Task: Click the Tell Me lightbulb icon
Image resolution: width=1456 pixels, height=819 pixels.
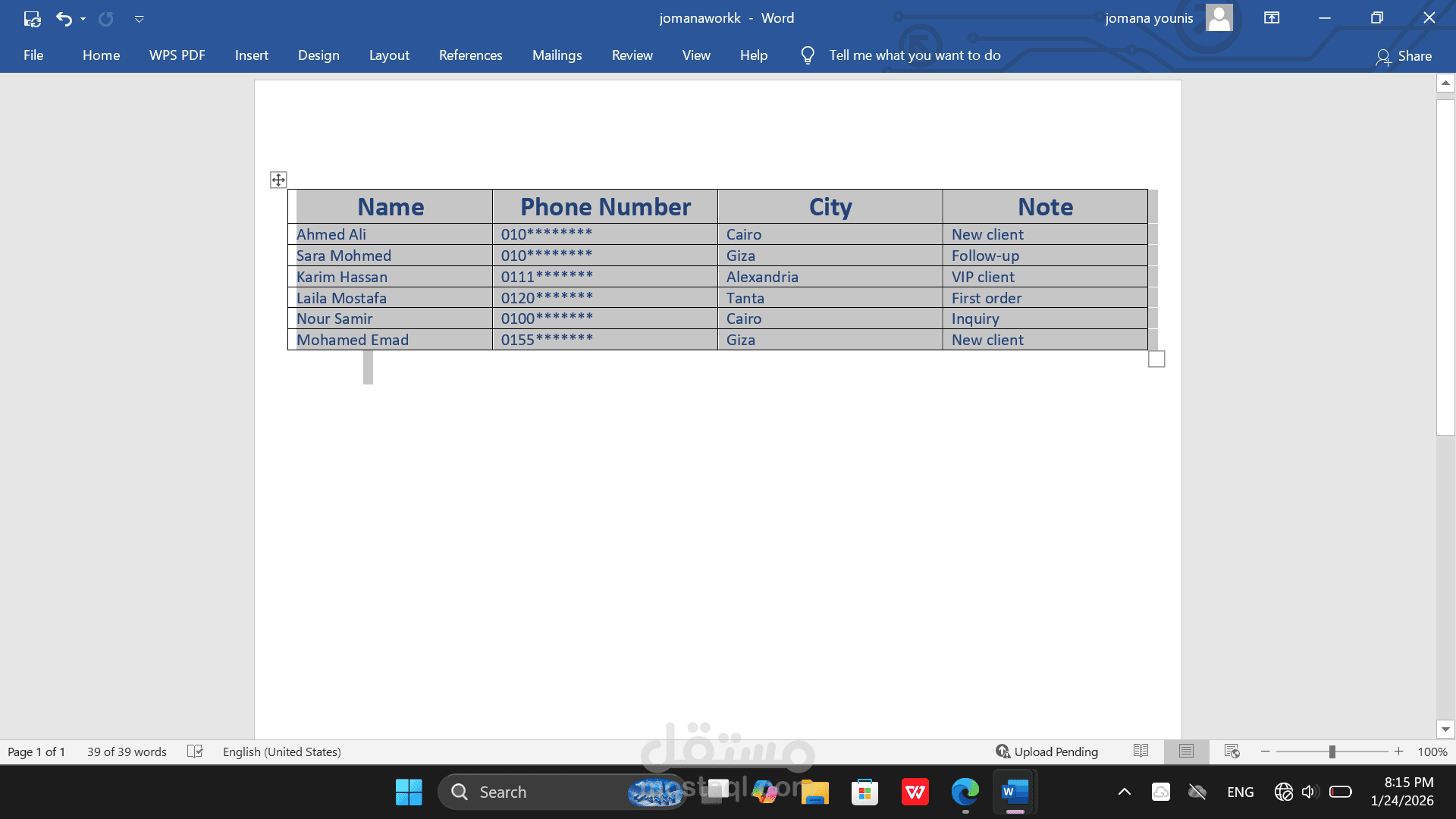Action: coord(807,55)
